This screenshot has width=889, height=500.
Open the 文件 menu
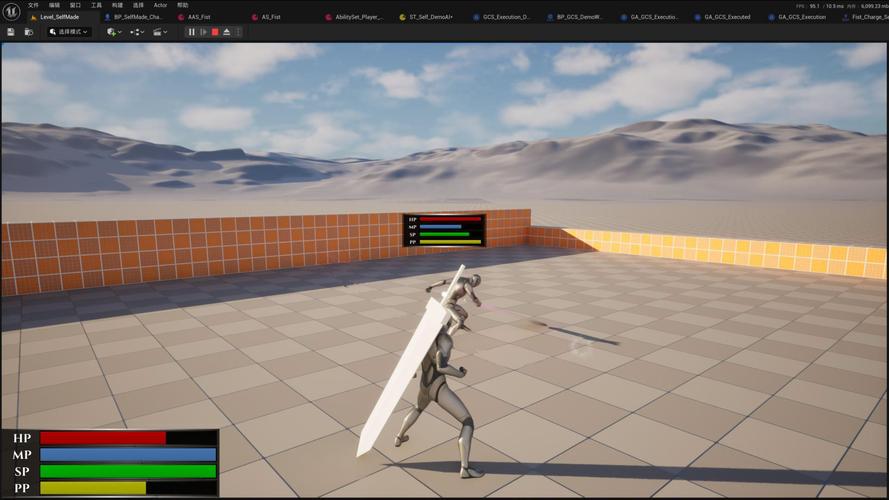(33, 5)
